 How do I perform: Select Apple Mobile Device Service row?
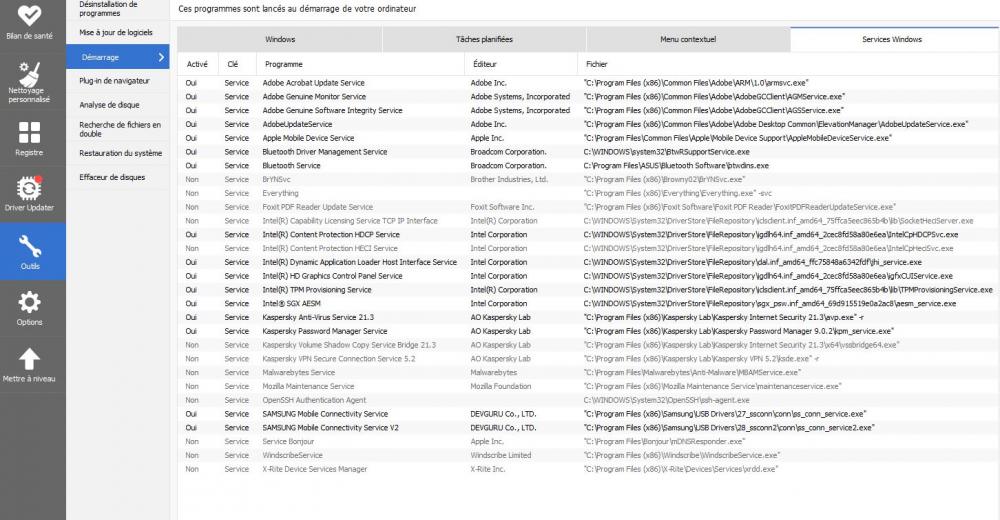point(589,138)
